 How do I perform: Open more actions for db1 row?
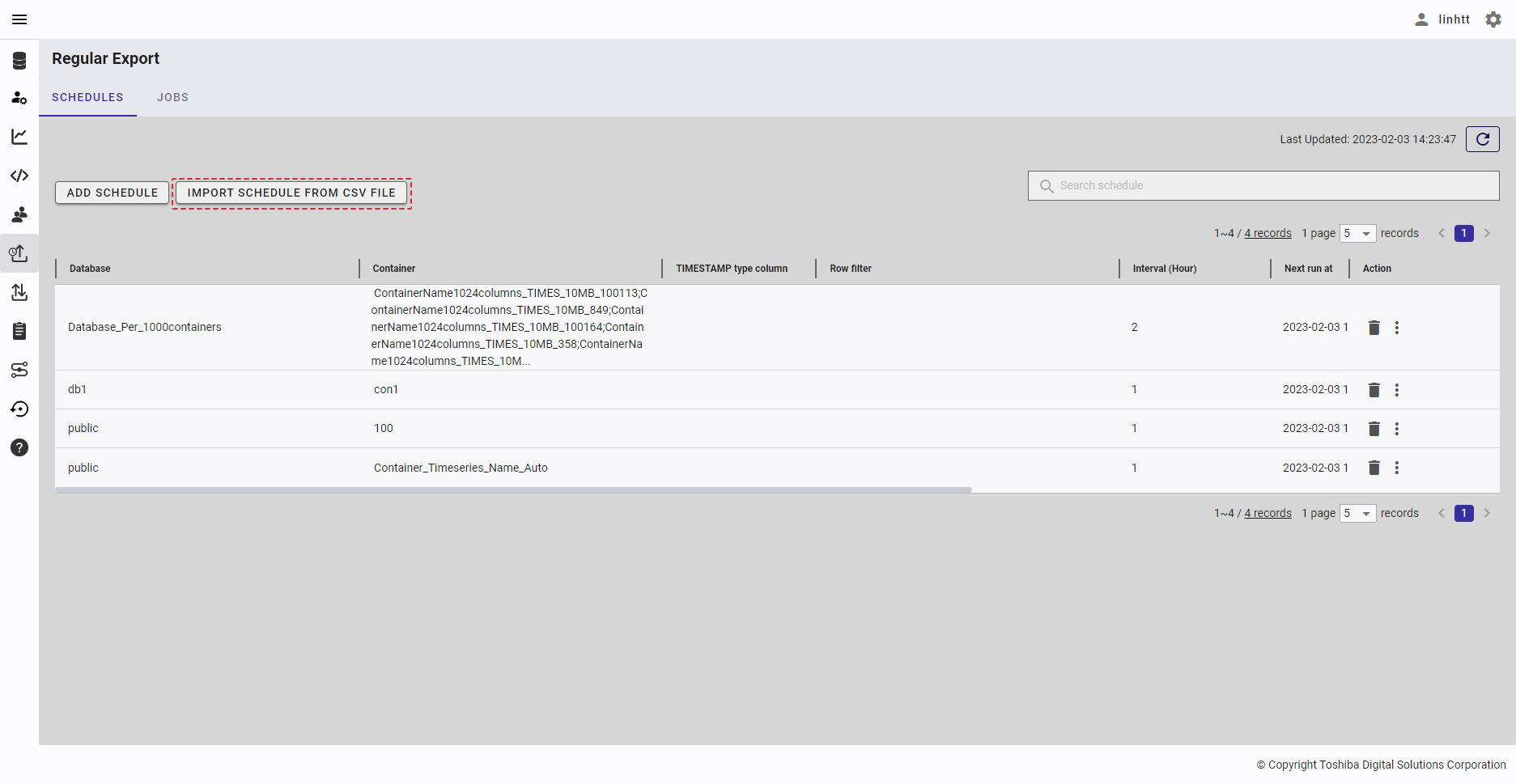pyautogui.click(x=1396, y=390)
